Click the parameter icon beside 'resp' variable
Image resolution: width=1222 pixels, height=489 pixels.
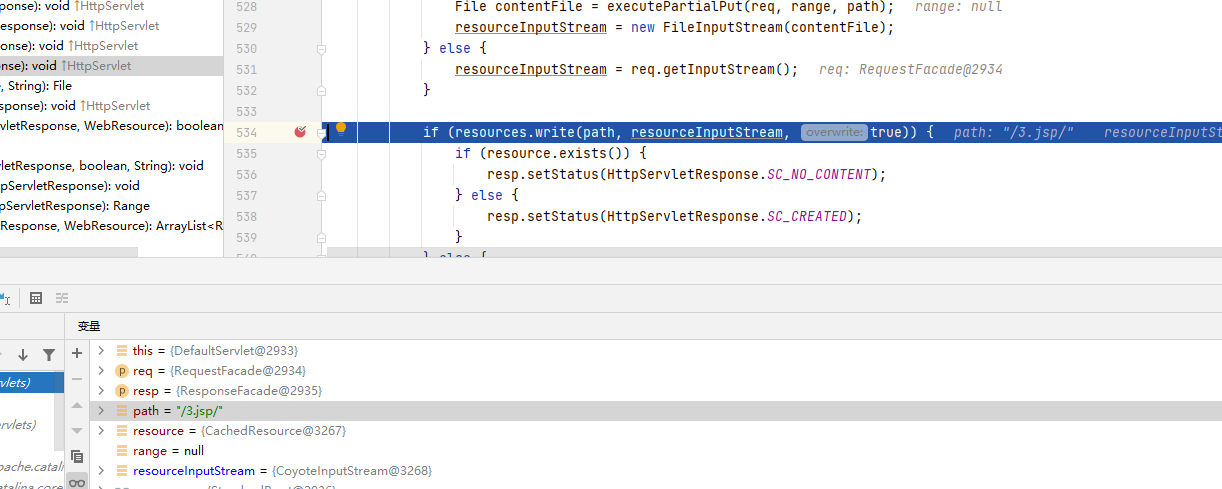point(122,391)
